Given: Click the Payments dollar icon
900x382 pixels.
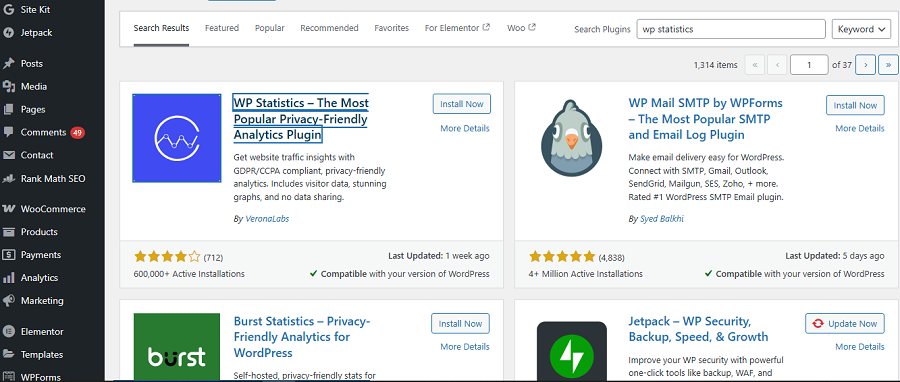Looking at the screenshot, I should click(x=9, y=255).
